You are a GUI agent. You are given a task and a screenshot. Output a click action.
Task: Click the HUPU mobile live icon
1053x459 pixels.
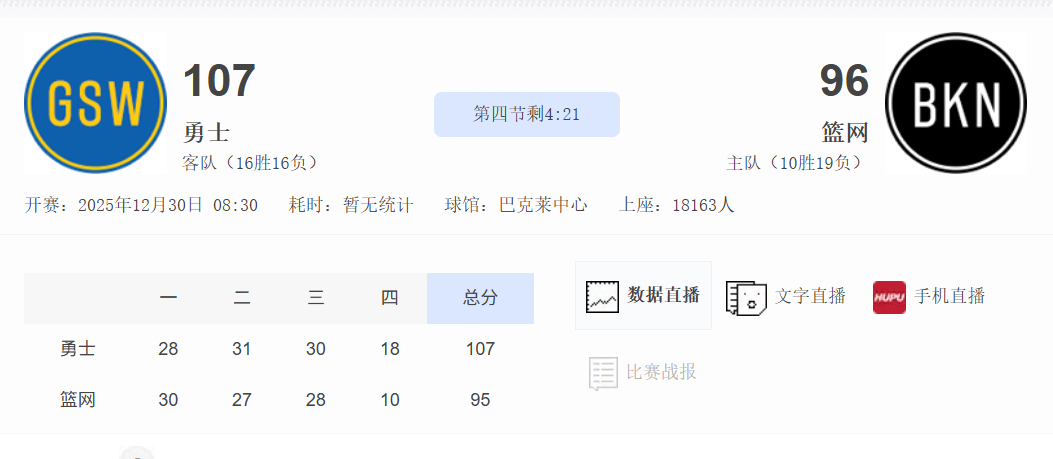click(889, 297)
